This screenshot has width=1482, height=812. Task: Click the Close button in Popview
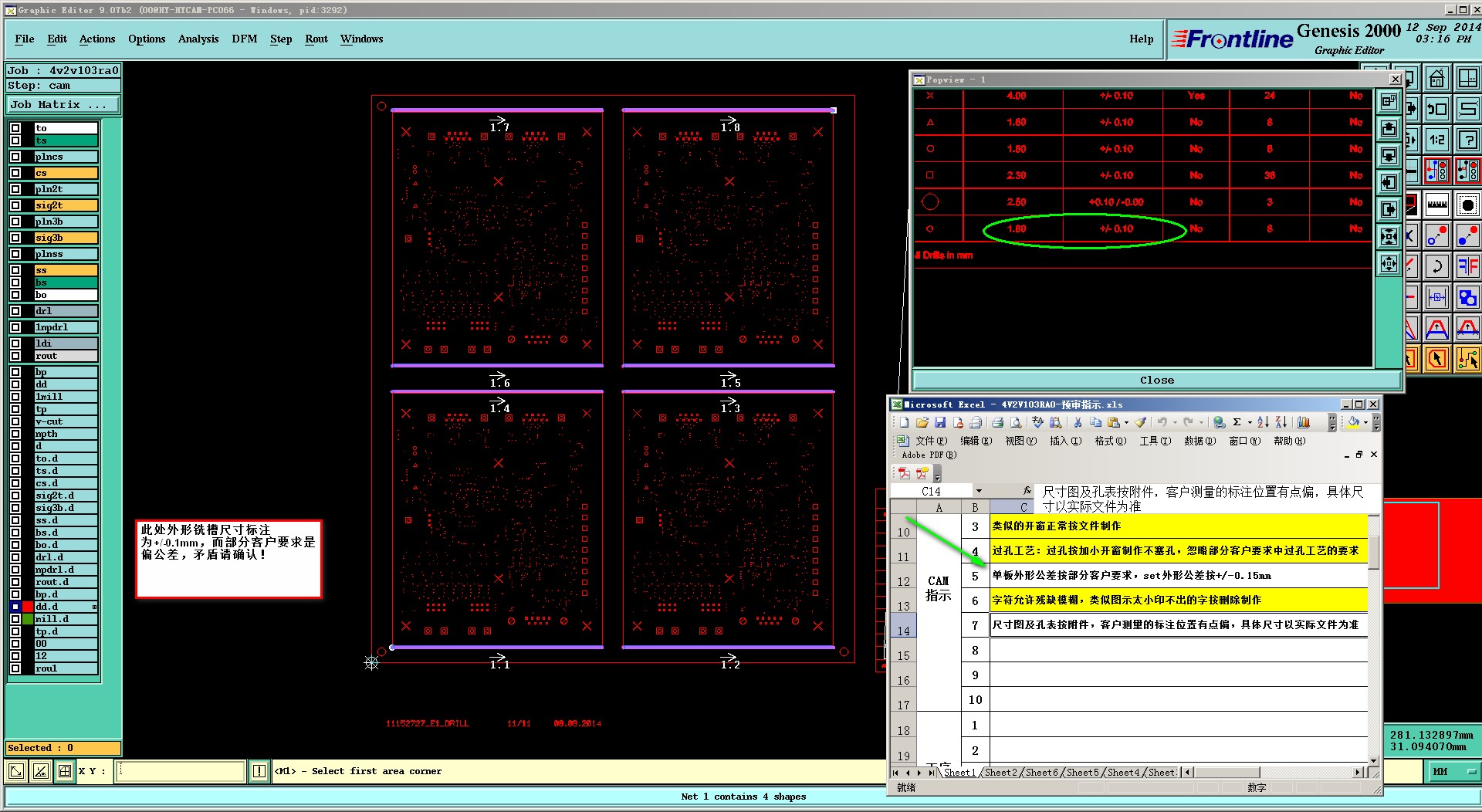pos(1156,380)
